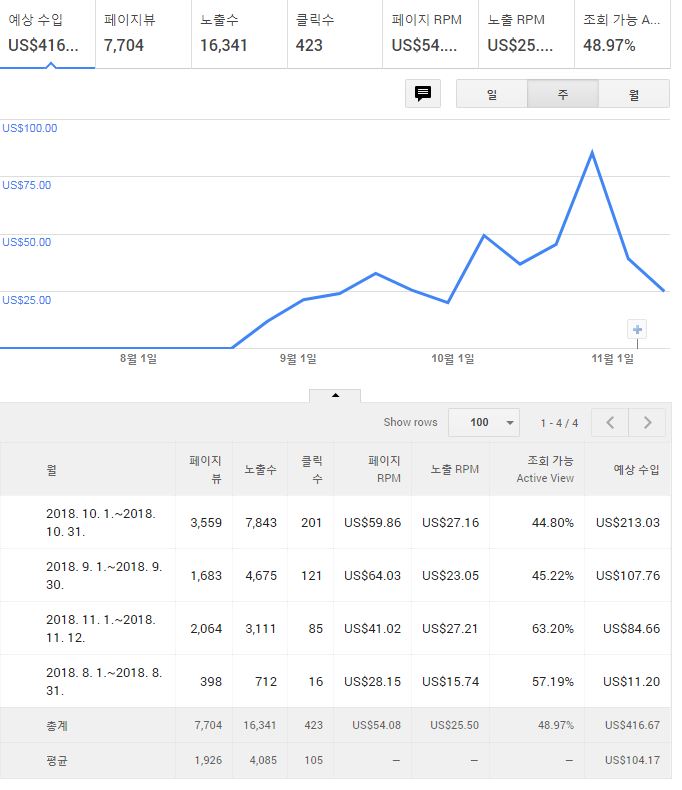This screenshot has height=790, width=682.
Task: Click the chart annotation comment icon
Action: [x=422, y=93]
